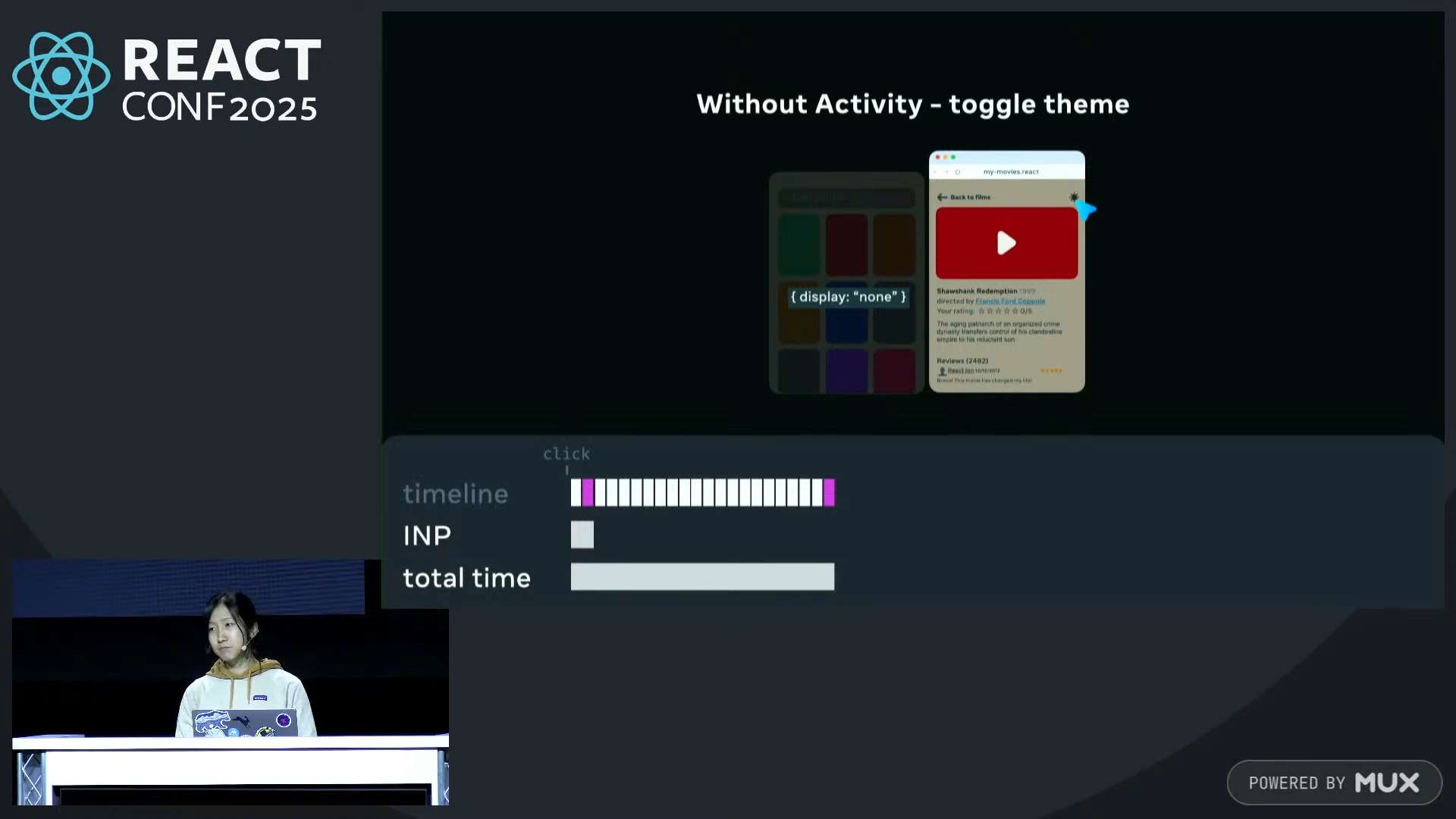Open the Francis Ford Coppola link

point(1010,301)
